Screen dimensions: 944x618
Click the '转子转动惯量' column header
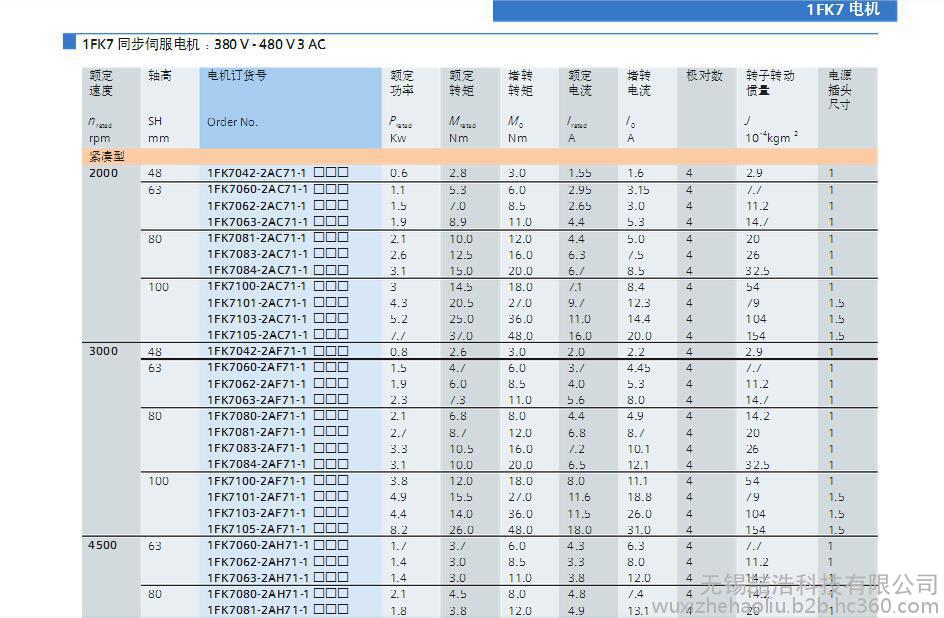point(770,83)
